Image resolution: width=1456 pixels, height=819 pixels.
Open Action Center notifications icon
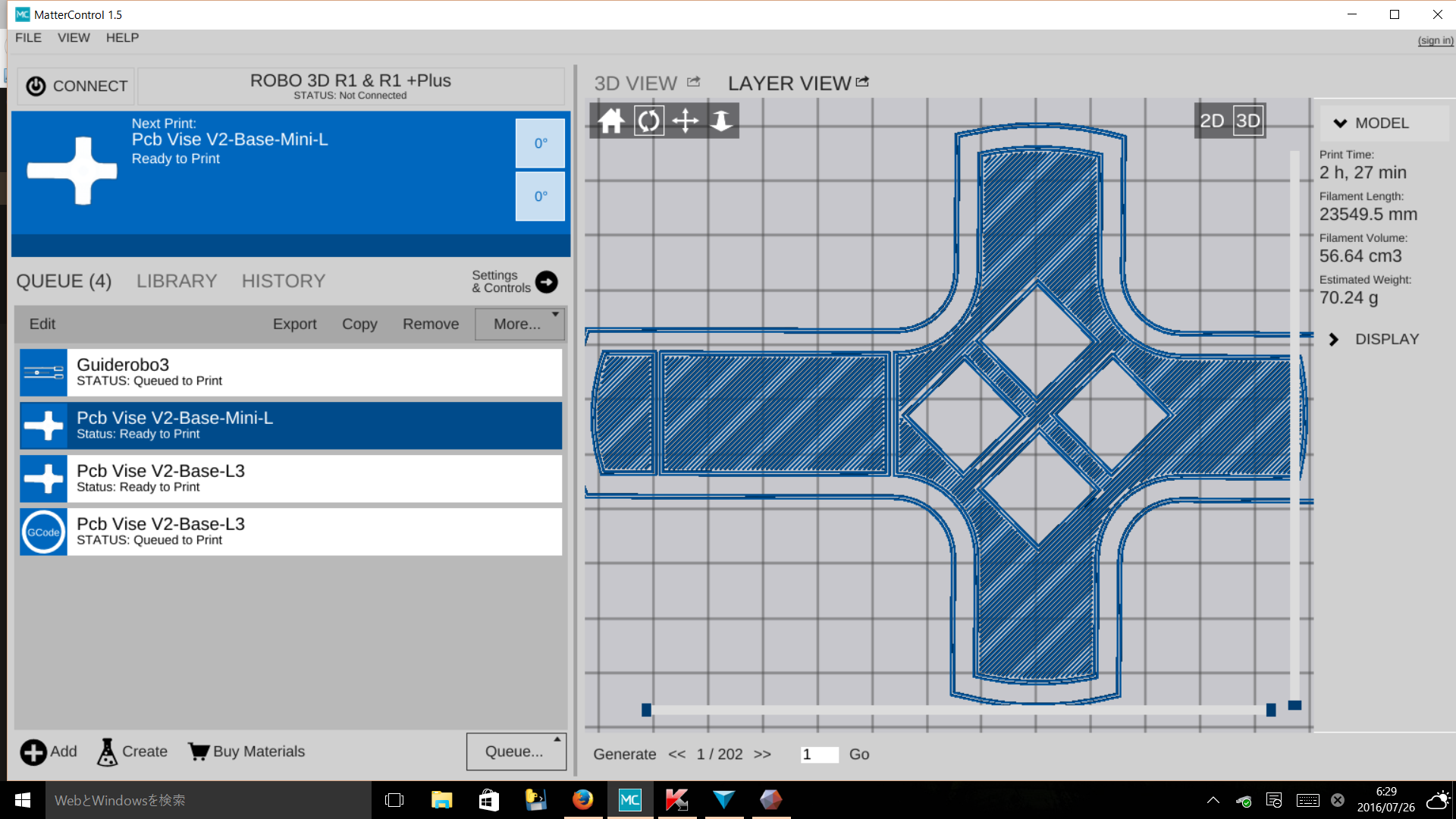click(x=1274, y=800)
